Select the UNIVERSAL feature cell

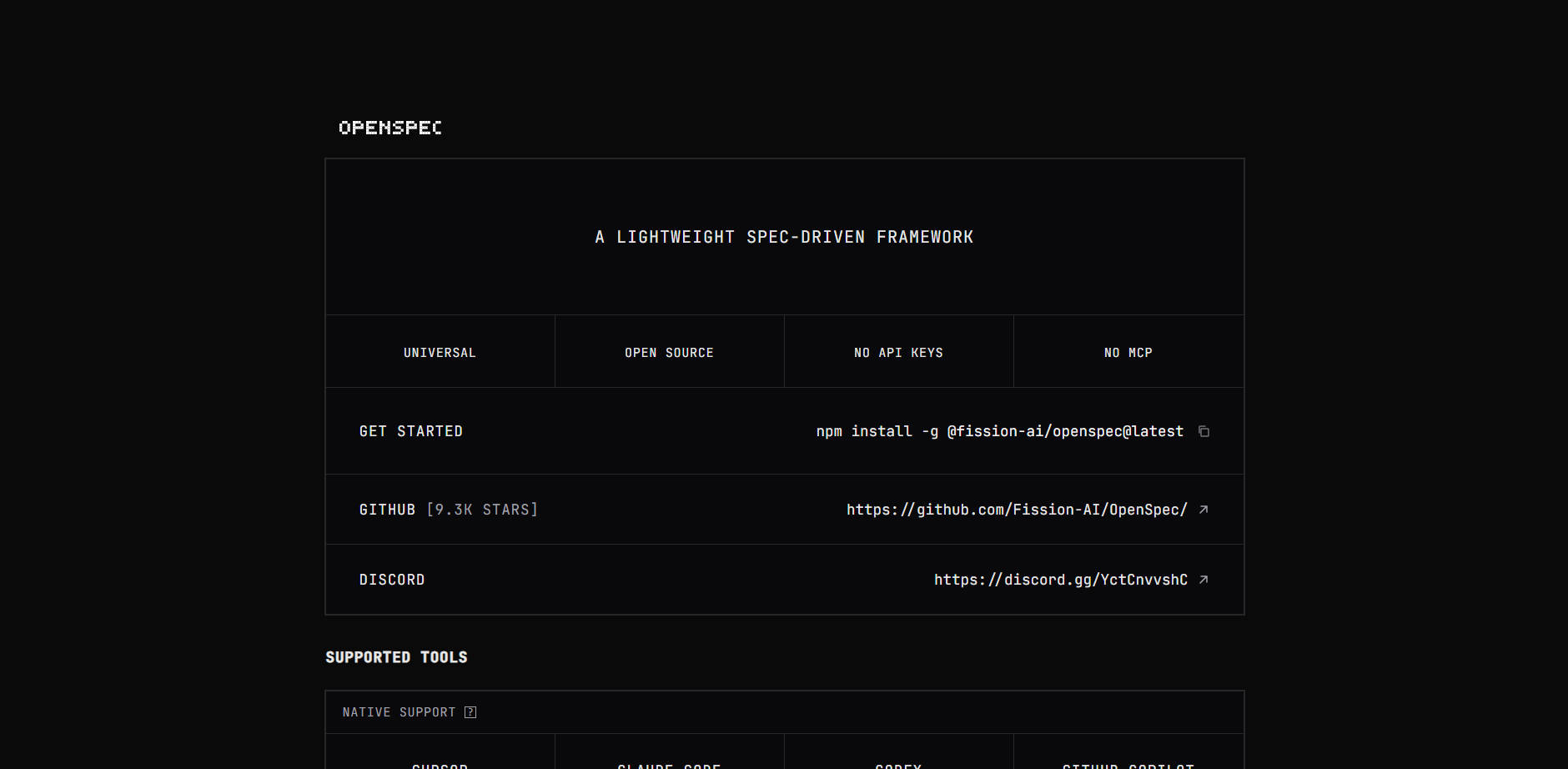pyautogui.click(x=440, y=351)
